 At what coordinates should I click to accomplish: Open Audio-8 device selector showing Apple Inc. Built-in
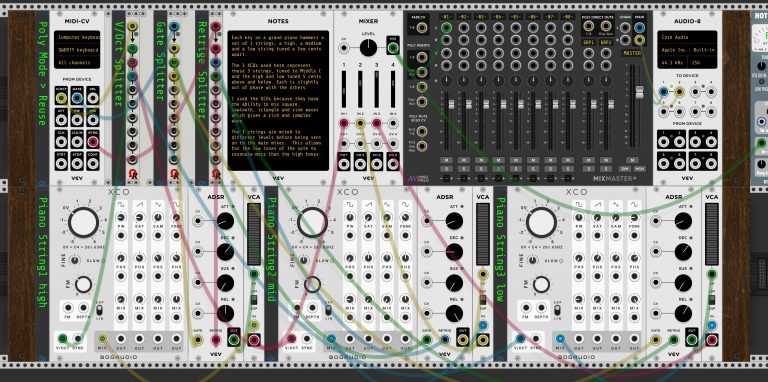tap(687, 50)
